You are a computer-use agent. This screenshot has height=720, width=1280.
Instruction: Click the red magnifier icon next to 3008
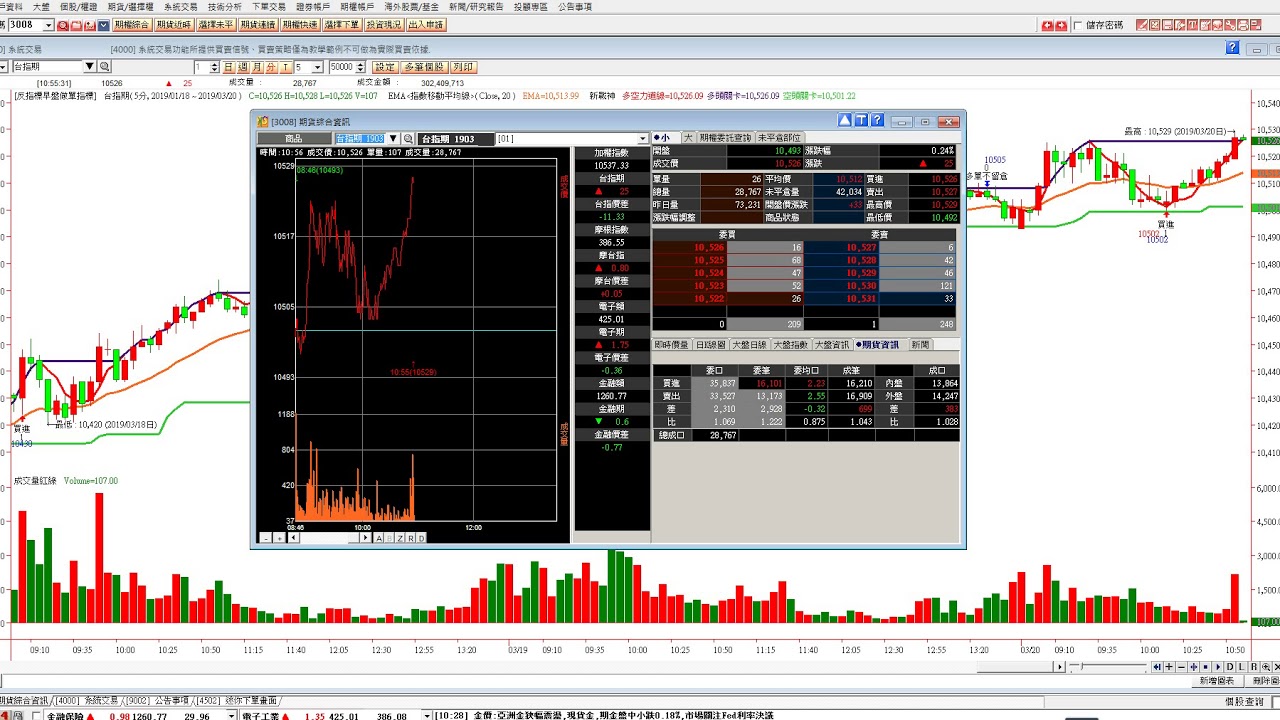62,24
